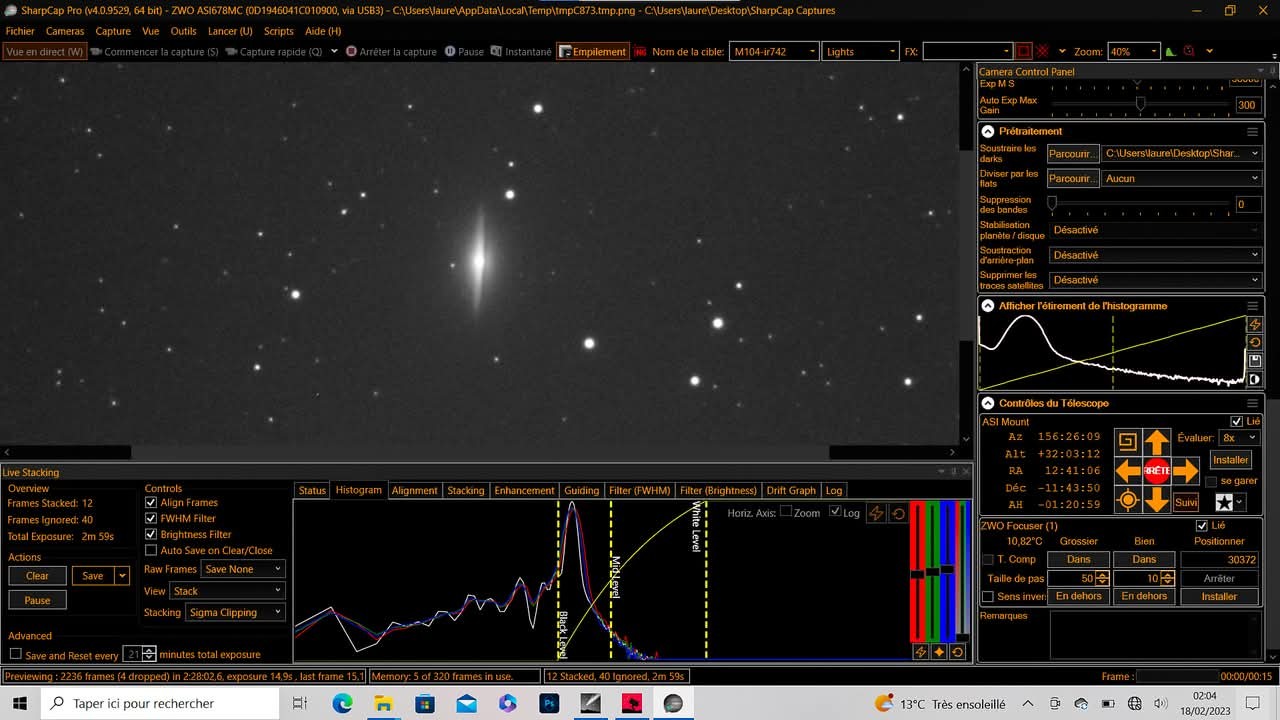
Task: Click the red square selection area icon
Action: 1023,51
